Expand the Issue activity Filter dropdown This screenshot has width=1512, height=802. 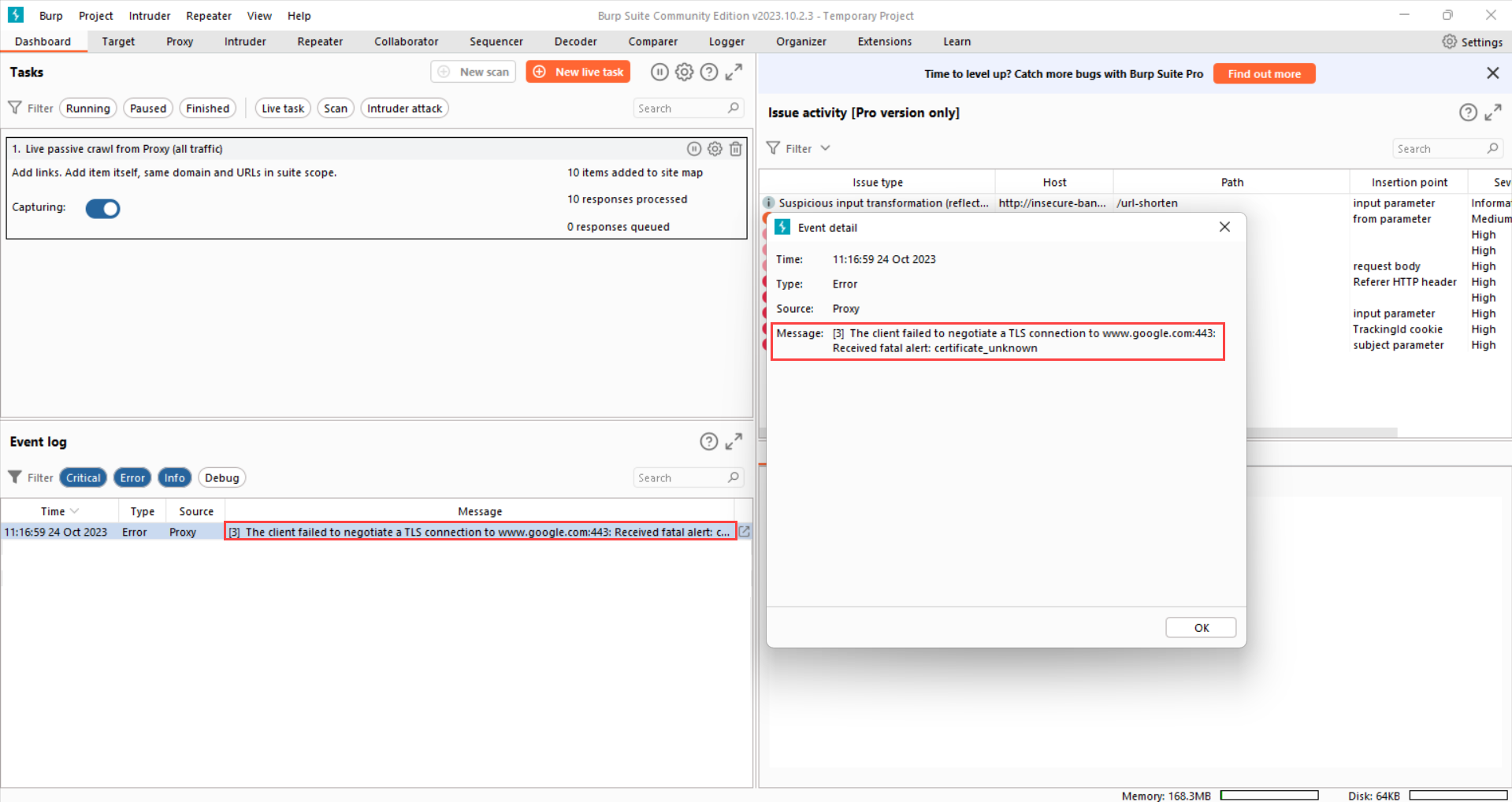click(825, 148)
